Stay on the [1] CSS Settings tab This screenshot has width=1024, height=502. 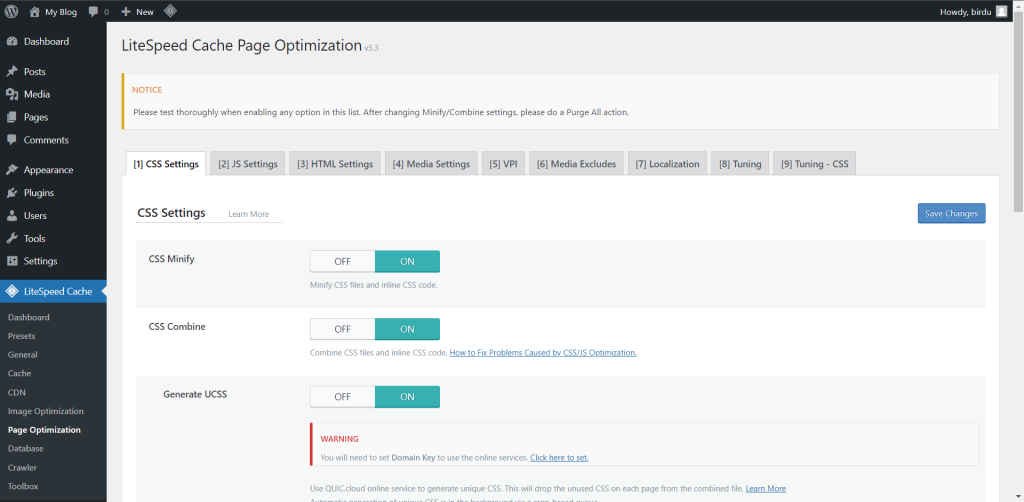pyautogui.click(x=166, y=164)
